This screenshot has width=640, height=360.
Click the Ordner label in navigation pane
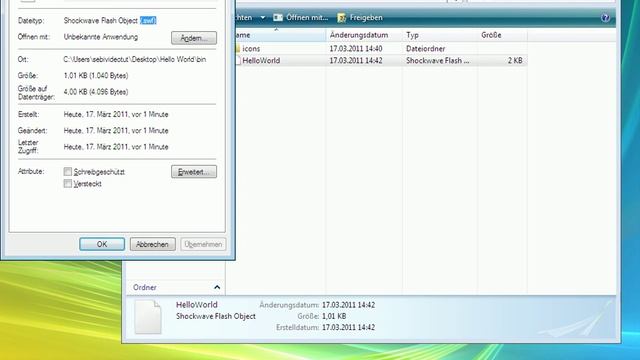(144, 287)
